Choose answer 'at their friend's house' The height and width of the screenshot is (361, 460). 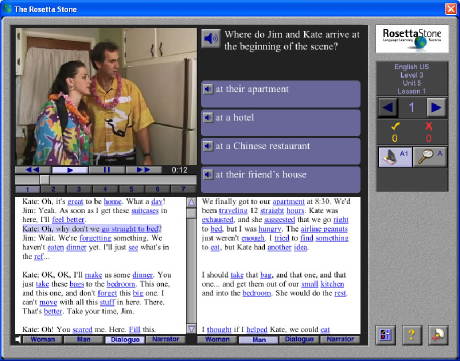281,179
